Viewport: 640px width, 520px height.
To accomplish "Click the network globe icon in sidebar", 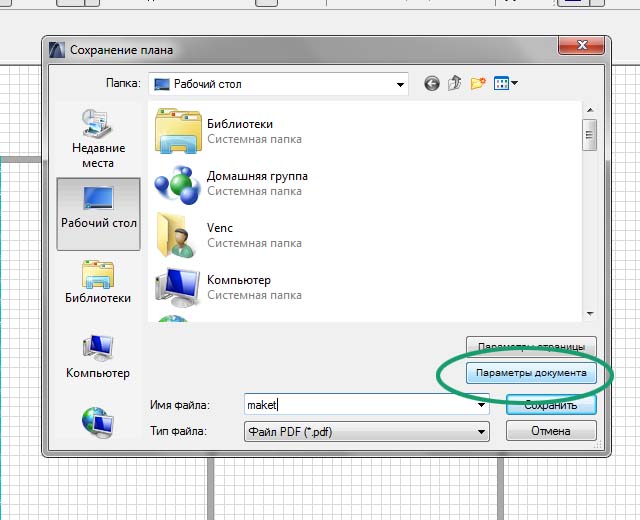I will 98,422.
